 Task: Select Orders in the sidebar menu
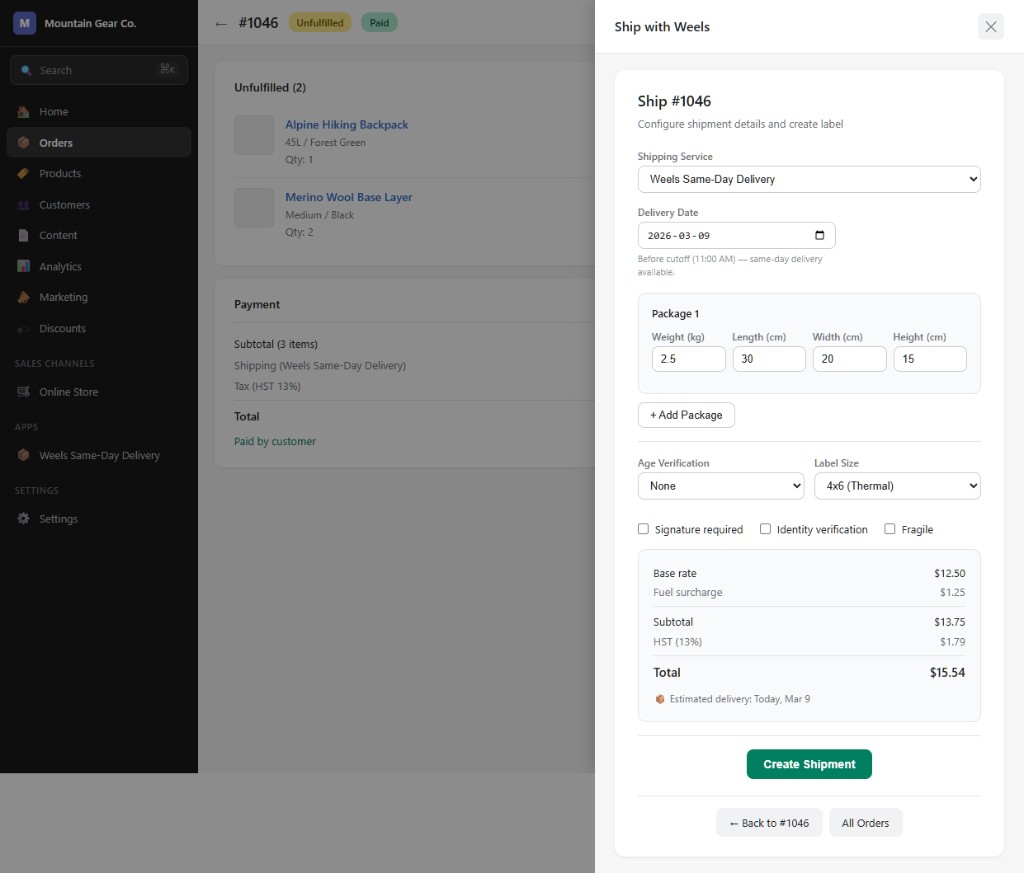pyautogui.click(x=25, y=142)
